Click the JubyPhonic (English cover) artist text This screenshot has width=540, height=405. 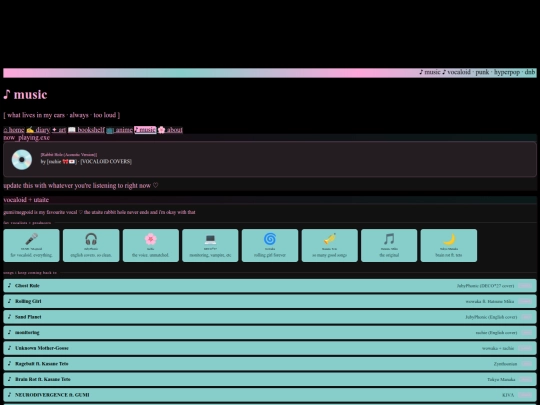pyautogui.click(x=491, y=317)
